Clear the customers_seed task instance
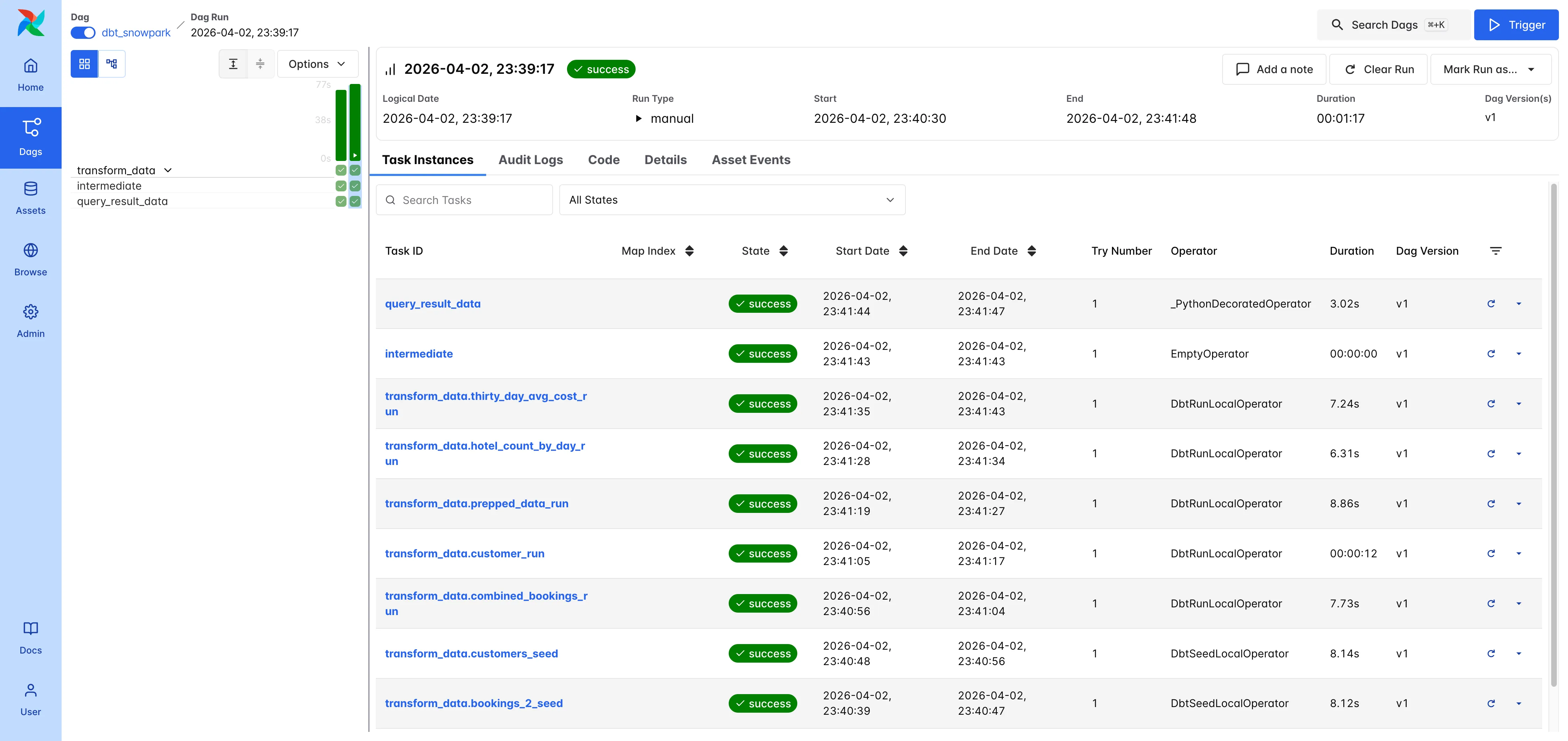Screen dimensions: 1568x741 click(x=1491, y=654)
